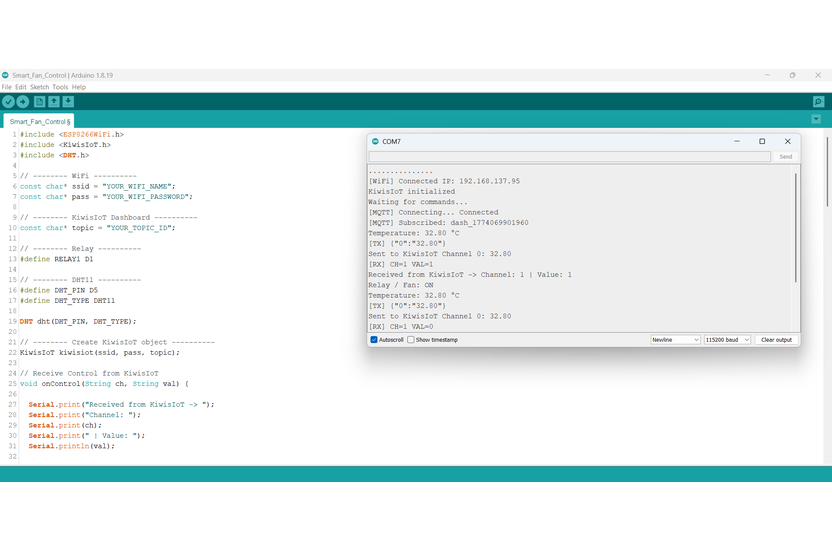Click "[RX] CH=1 VAL=1" output line
This screenshot has width=832, height=551.
[x=401, y=264]
